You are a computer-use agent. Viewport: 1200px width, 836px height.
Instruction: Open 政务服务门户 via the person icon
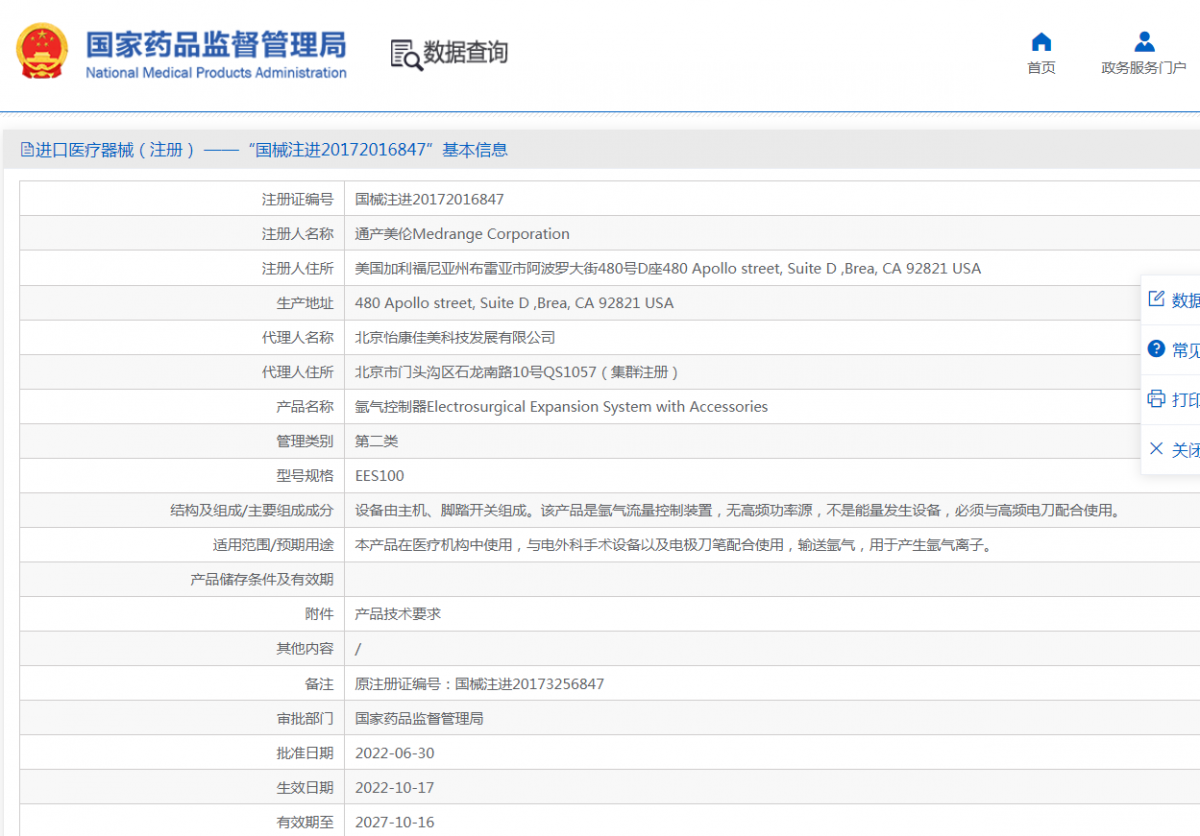tap(1144, 42)
